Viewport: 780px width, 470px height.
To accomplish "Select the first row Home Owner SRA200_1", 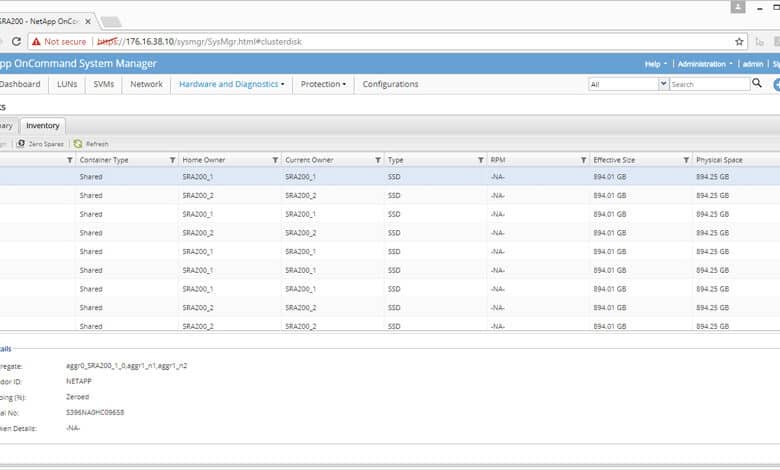I will click(197, 177).
